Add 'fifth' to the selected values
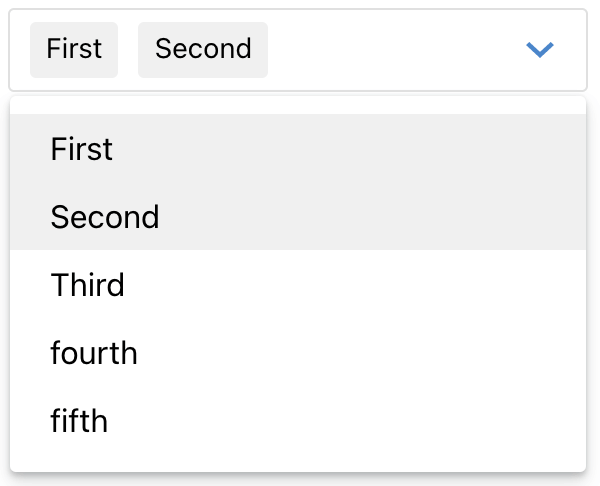The image size is (600, 486). [79, 421]
